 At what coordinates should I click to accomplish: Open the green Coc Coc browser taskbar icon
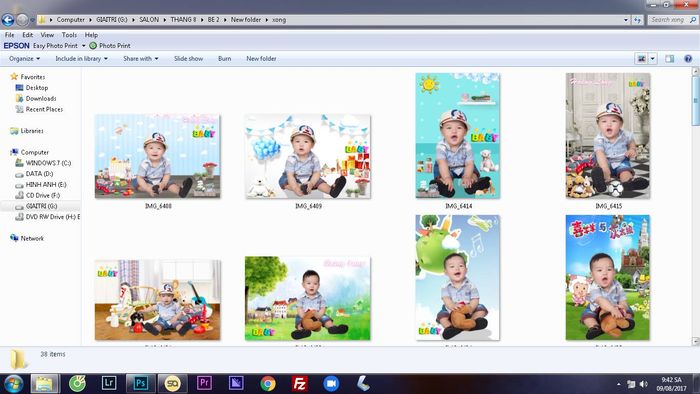pos(77,383)
